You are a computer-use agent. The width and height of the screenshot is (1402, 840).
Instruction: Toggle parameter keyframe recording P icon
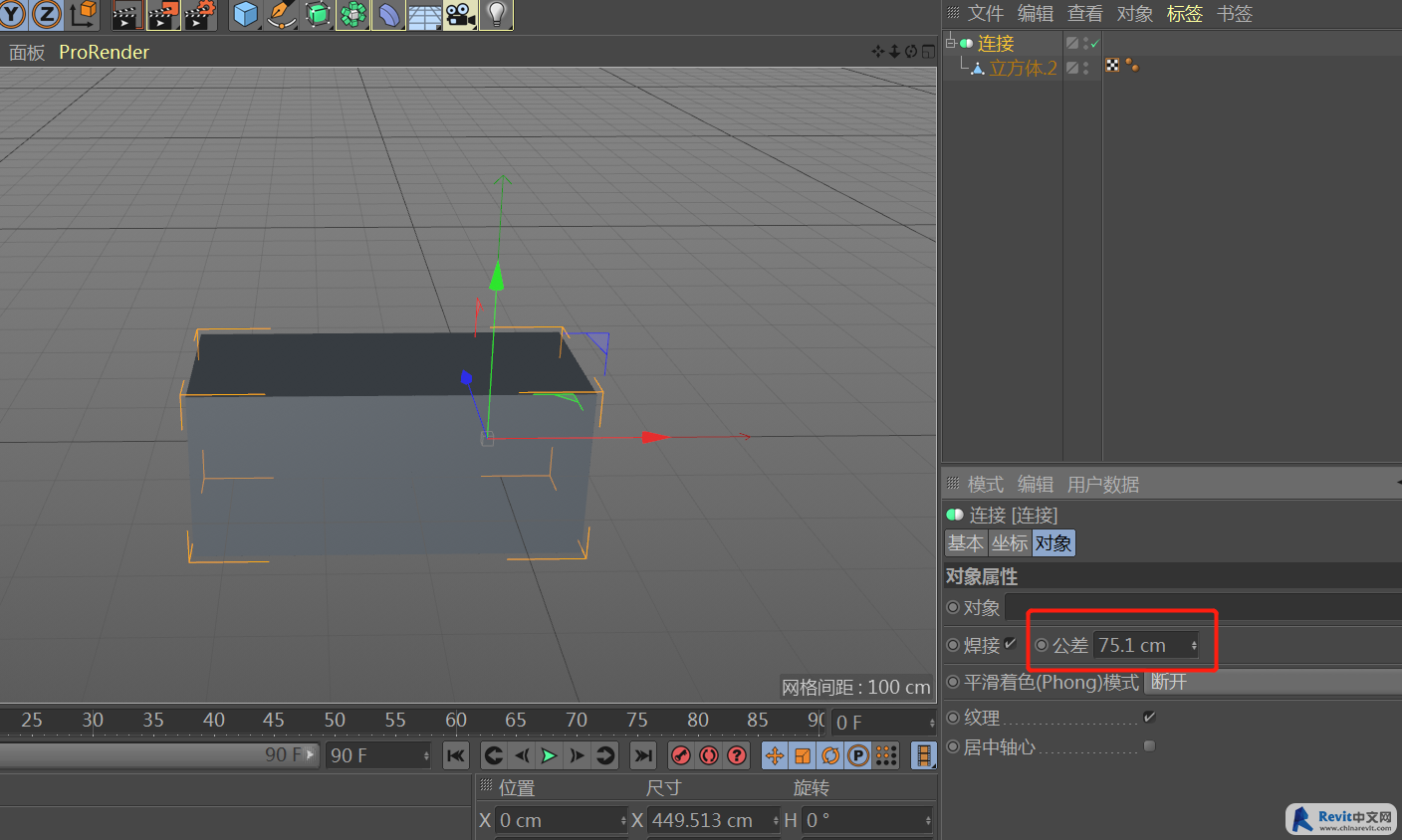pos(858,755)
